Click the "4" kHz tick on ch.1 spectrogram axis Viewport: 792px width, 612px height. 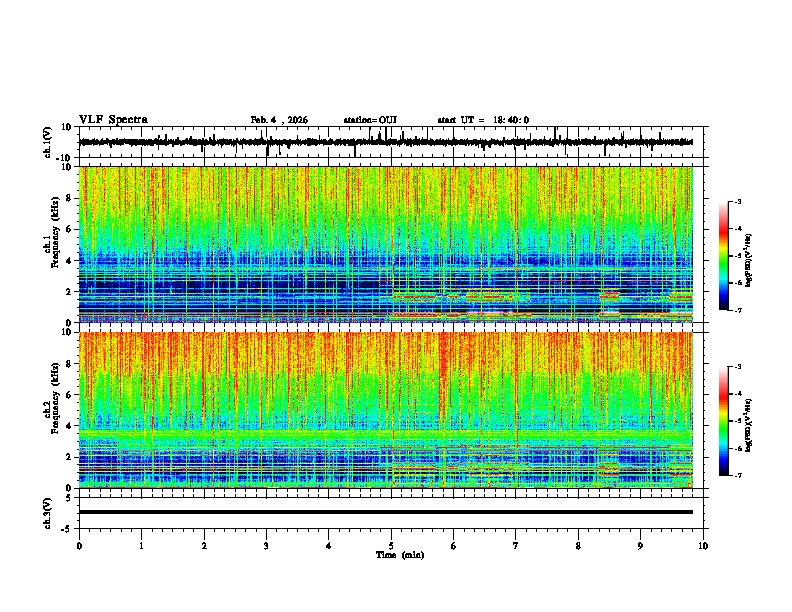69,261
